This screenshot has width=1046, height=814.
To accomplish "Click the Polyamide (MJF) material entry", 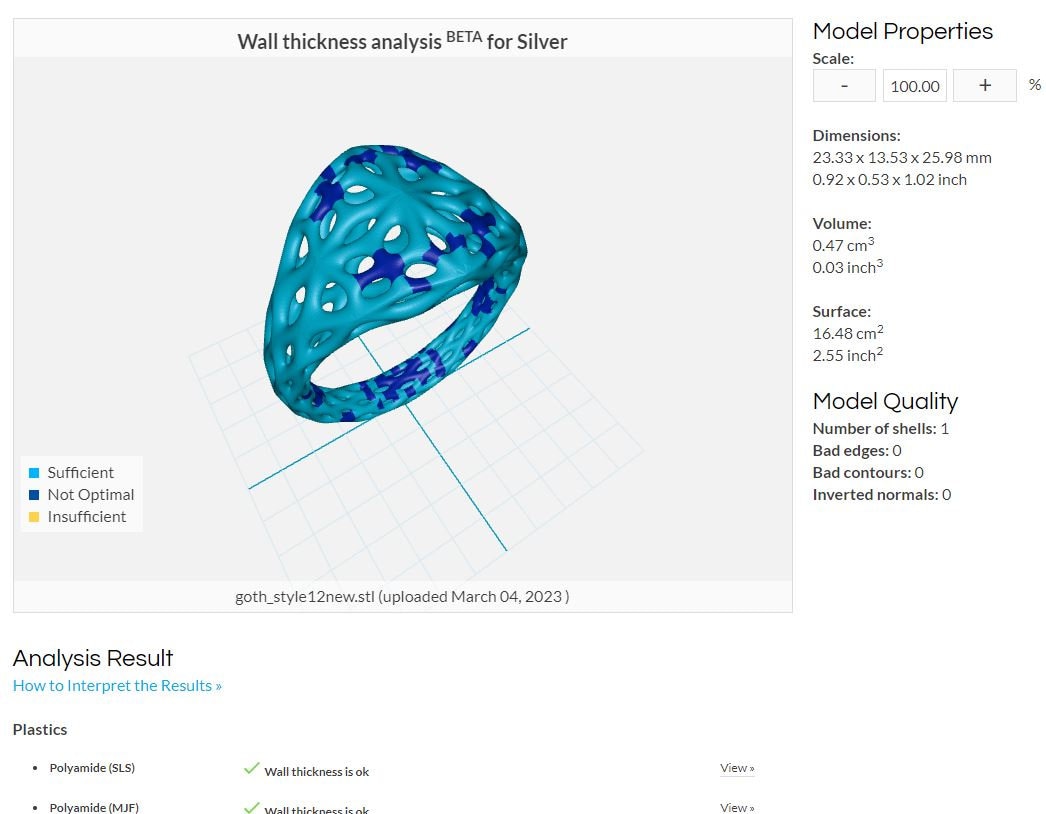I will tap(94, 807).
